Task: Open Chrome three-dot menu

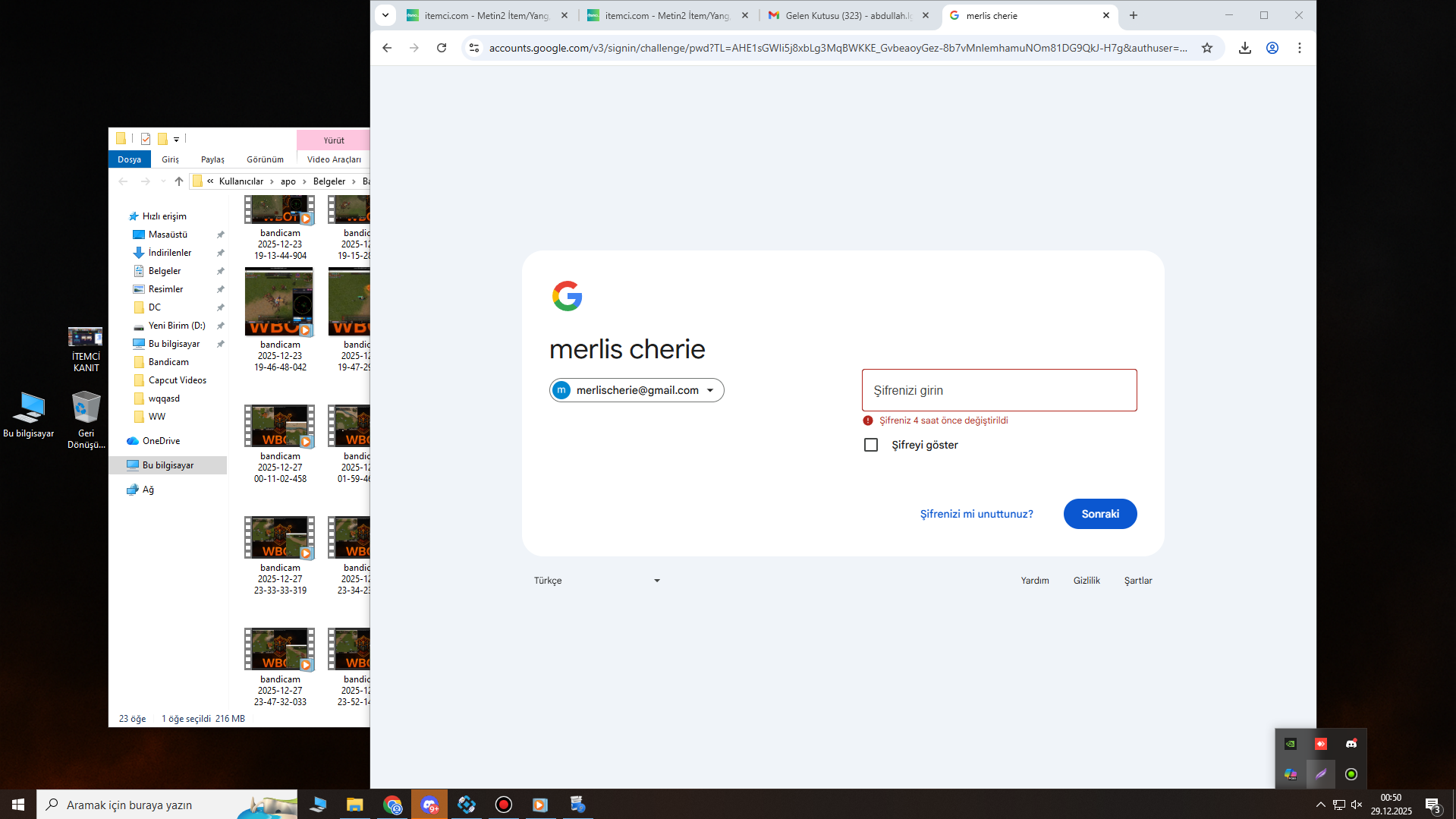Action: pyautogui.click(x=1300, y=48)
